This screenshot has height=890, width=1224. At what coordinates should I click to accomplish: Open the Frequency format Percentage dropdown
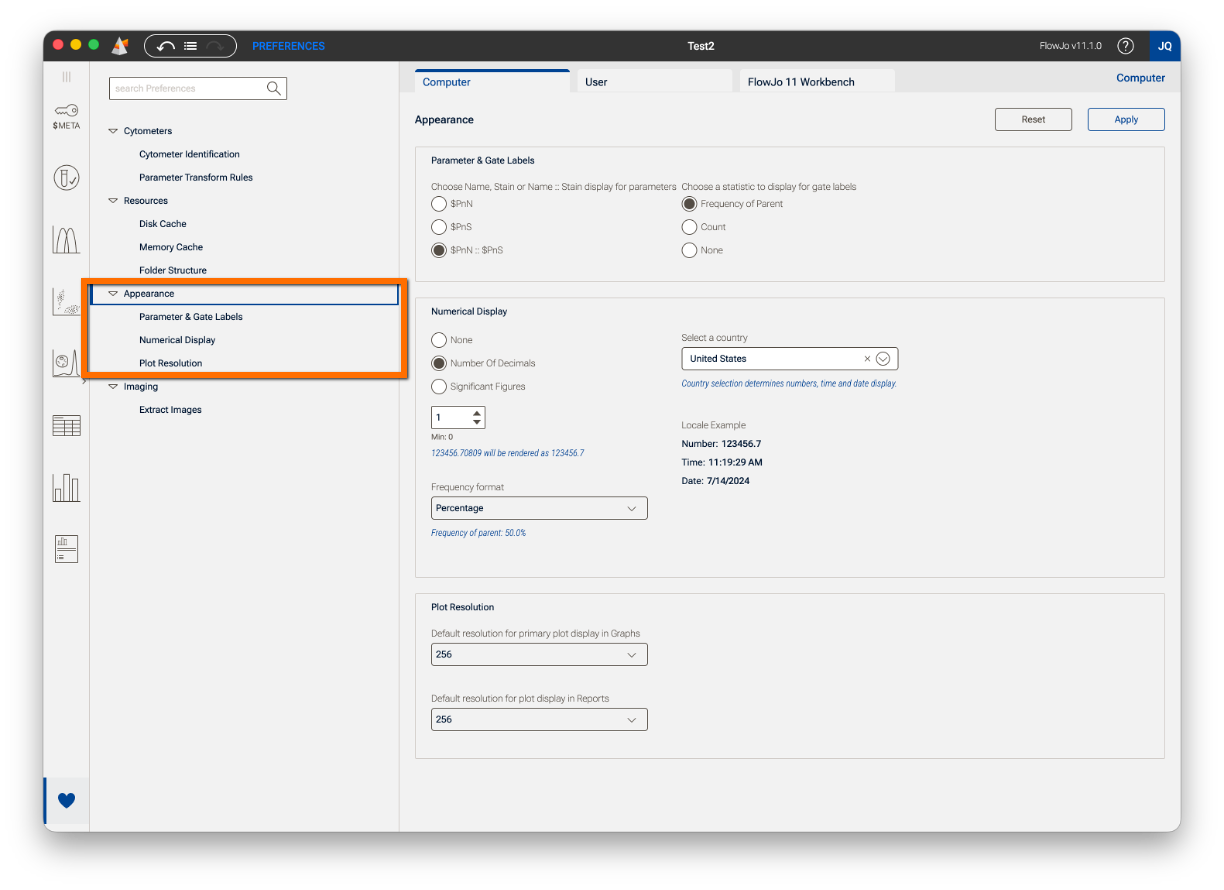tap(539, 508)
